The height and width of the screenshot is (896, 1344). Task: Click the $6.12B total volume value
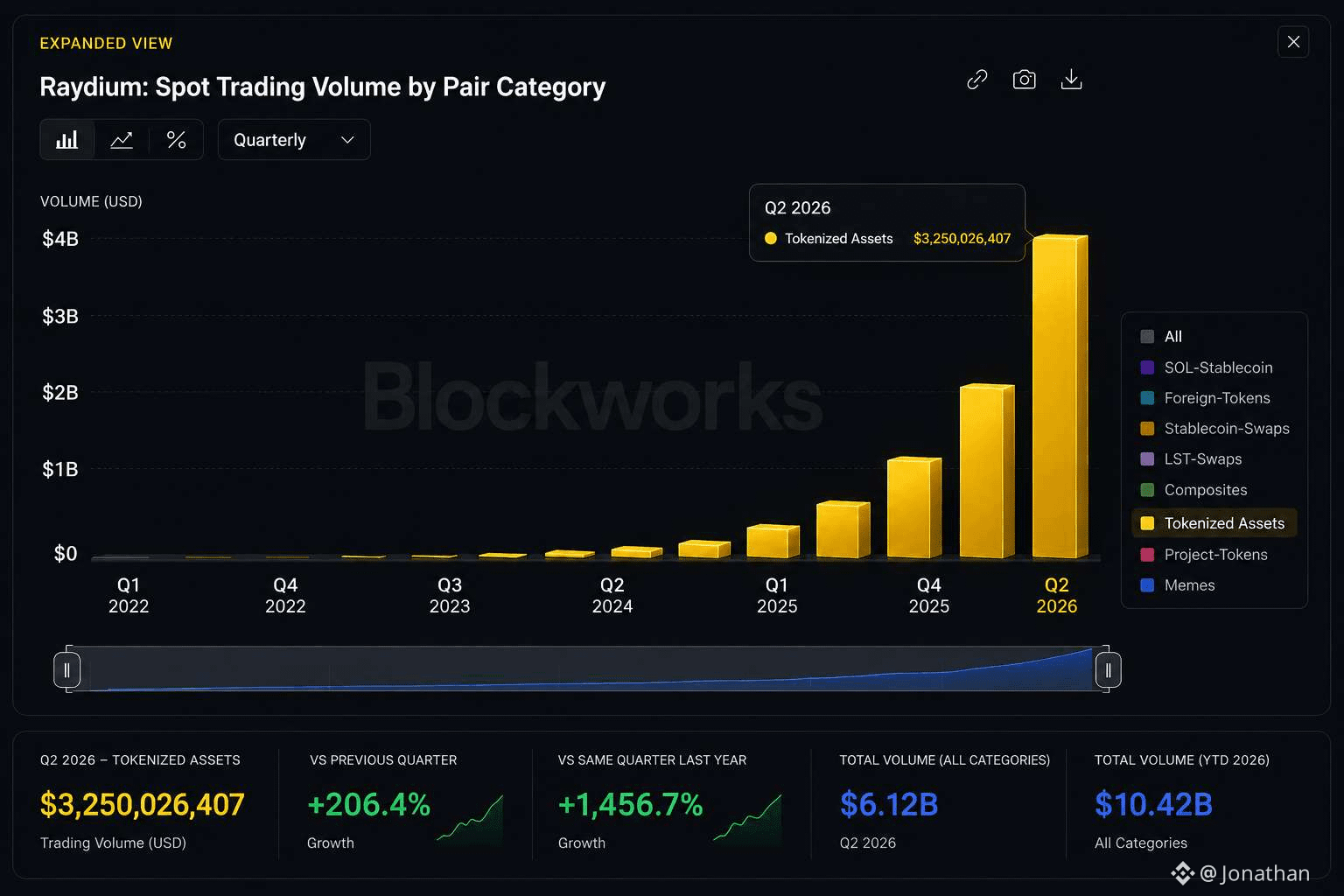pyautogui.click(x=889, y=804)
